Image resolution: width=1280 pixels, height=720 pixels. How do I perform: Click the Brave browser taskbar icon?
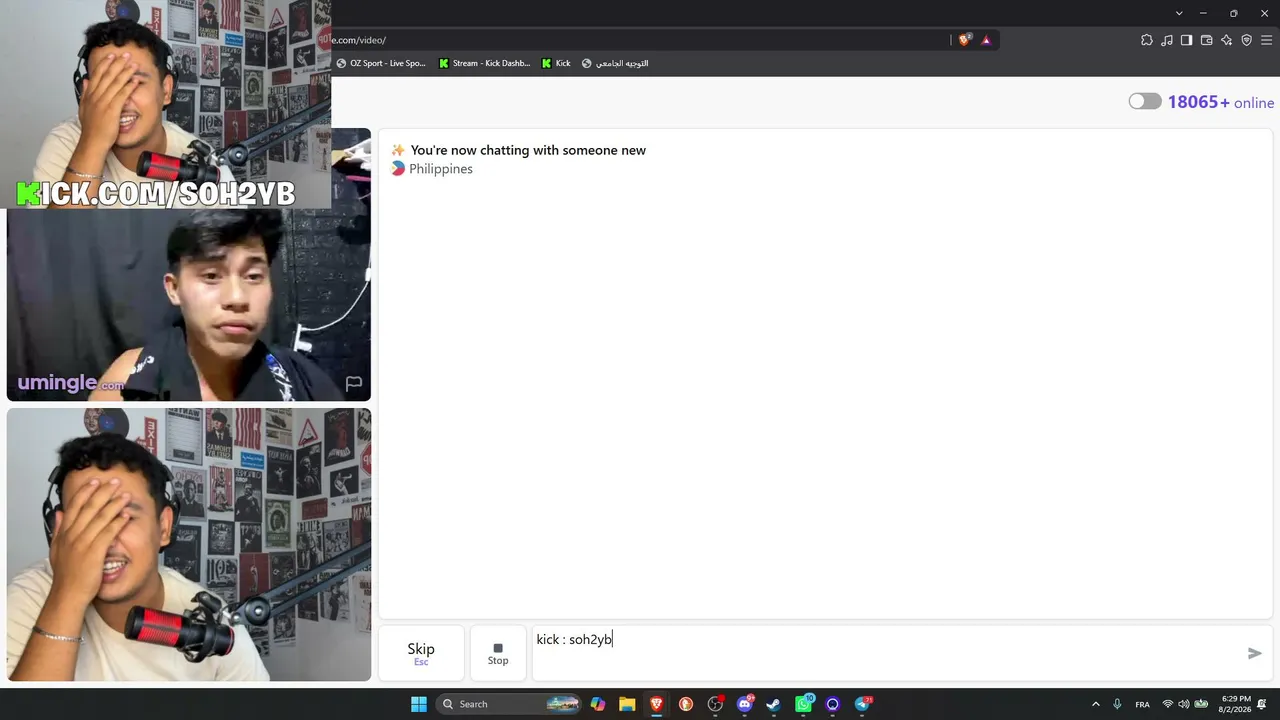[x=656, y=704]
